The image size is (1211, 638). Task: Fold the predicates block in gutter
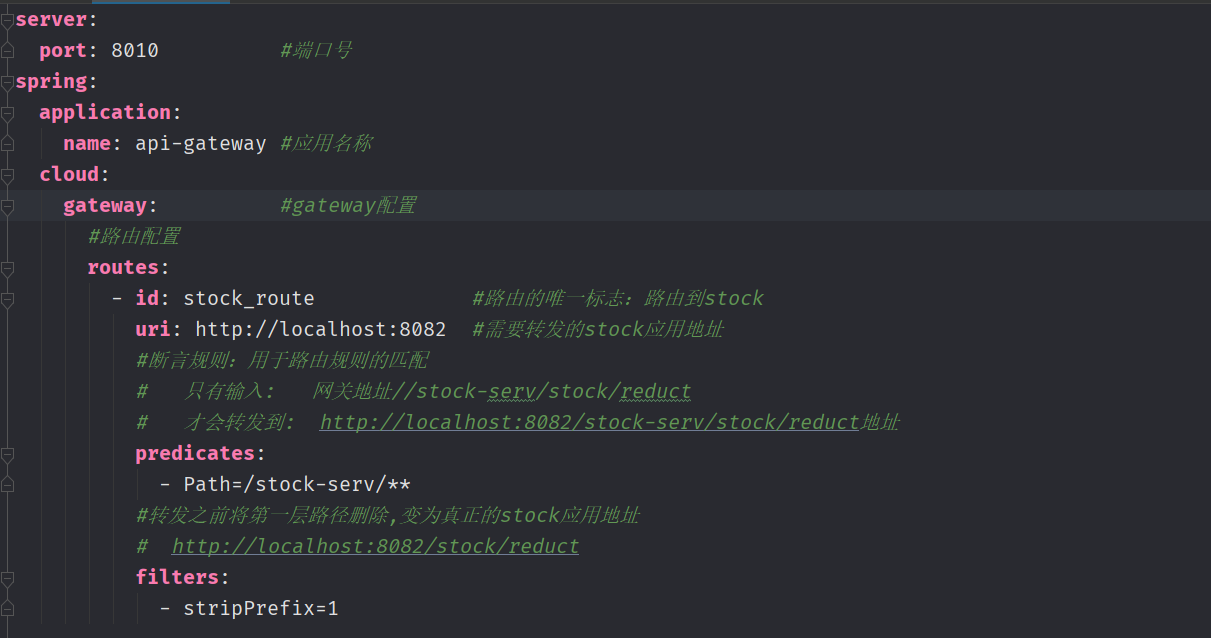coord(7,454)
